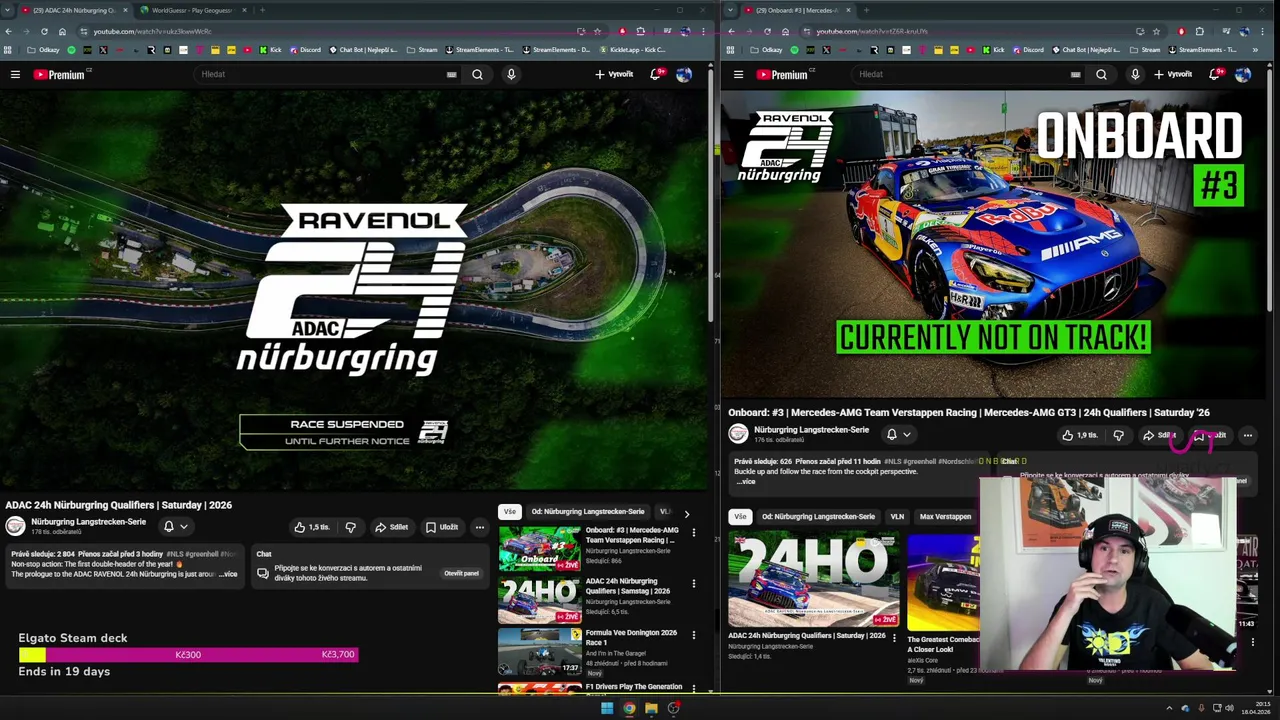1280x720 pixels.
Task: Open account avatar menu in right window
Action: 1243,74
